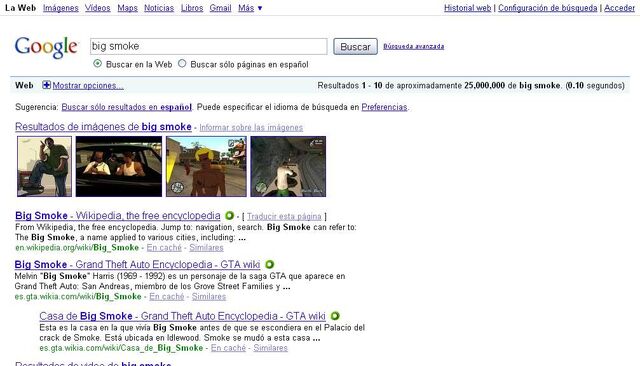Click the search box containing 'big smoke'
The width and height of the screenshot is (640, 366).
coord(209,46)
